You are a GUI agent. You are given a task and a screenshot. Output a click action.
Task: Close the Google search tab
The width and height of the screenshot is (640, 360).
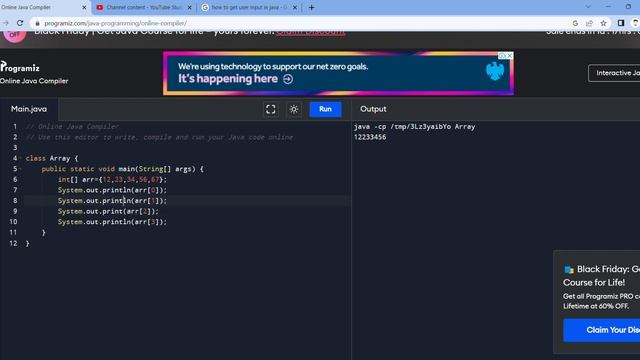[295, 7]
